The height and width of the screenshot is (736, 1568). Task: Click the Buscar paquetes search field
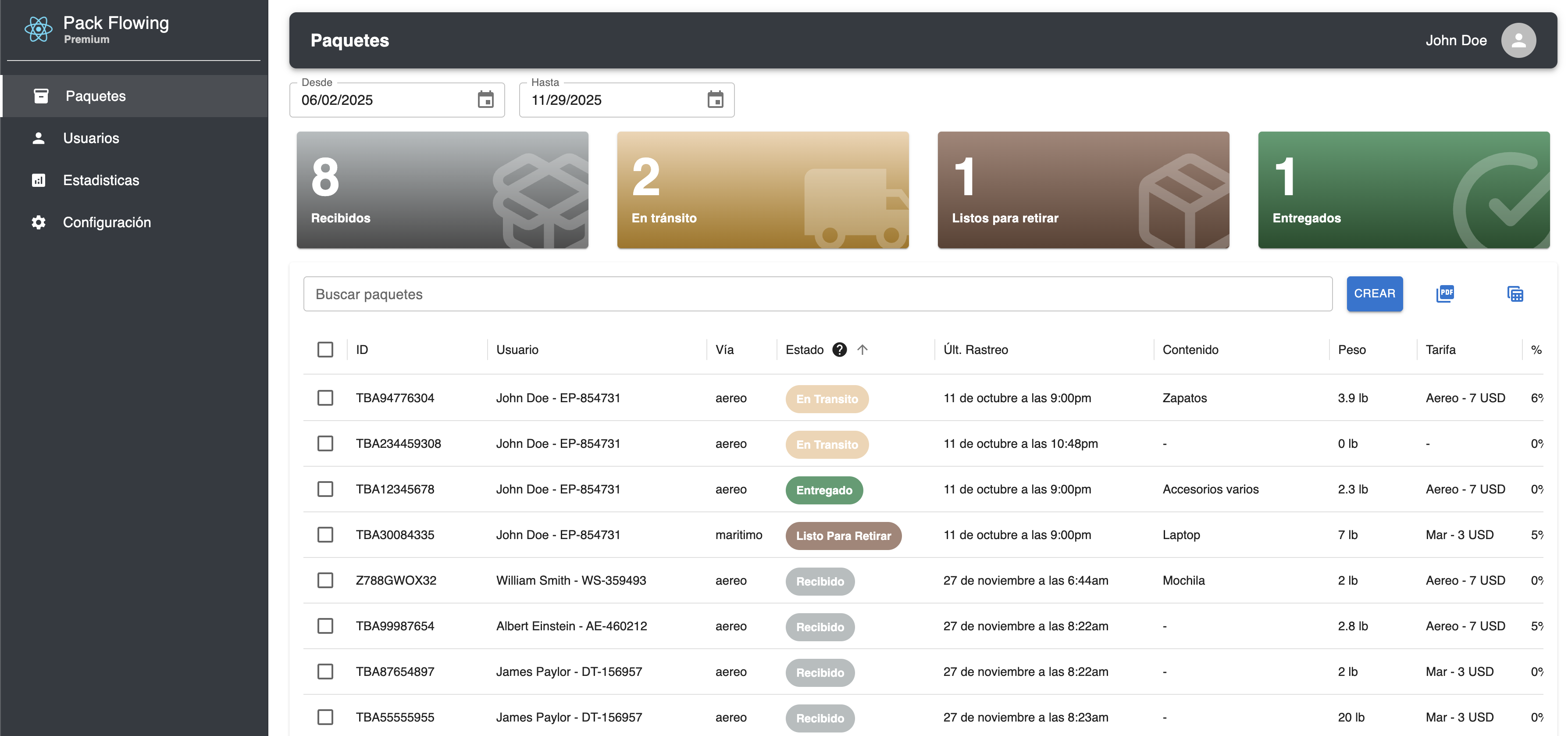point(817,294)
